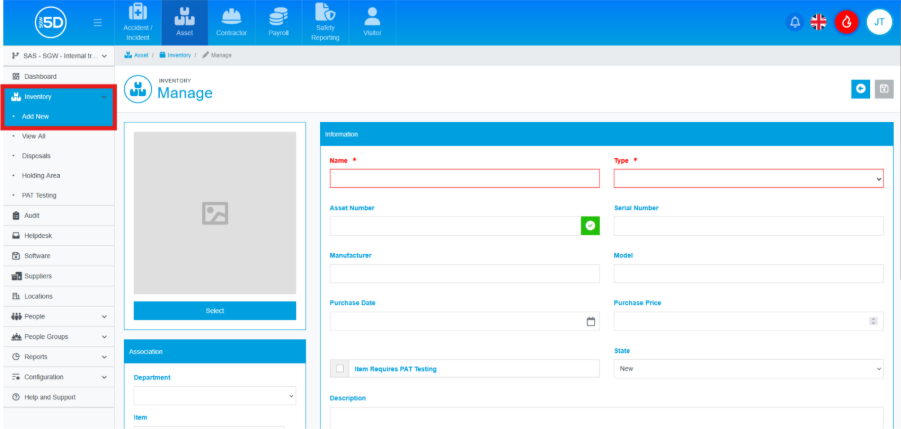Click the blue back arrow button
Image resolution: width=901 pixels, height=429 pixels.
(x=860, y=89)
